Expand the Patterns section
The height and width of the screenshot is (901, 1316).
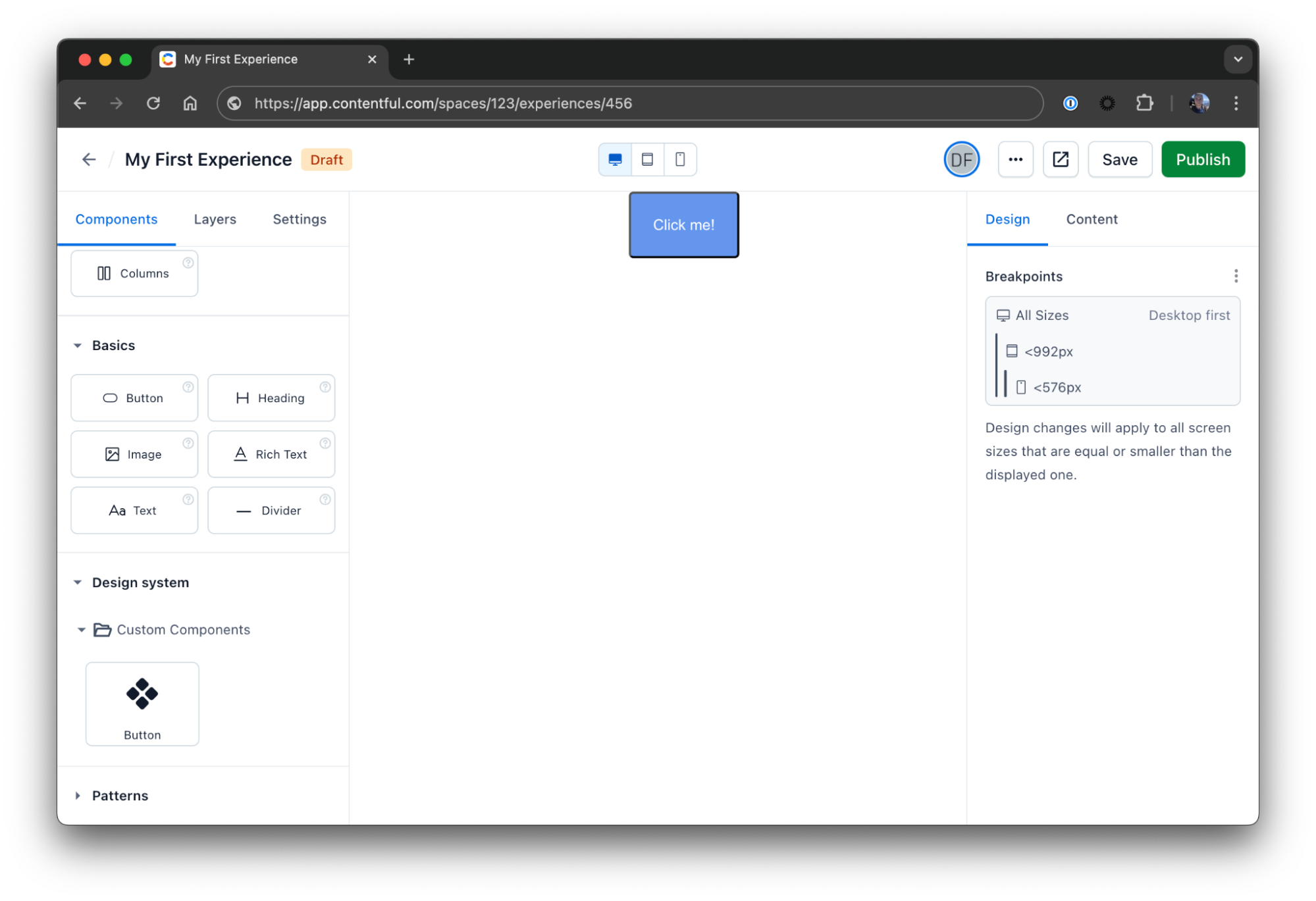pyautogui.click(x=78, y=795)
